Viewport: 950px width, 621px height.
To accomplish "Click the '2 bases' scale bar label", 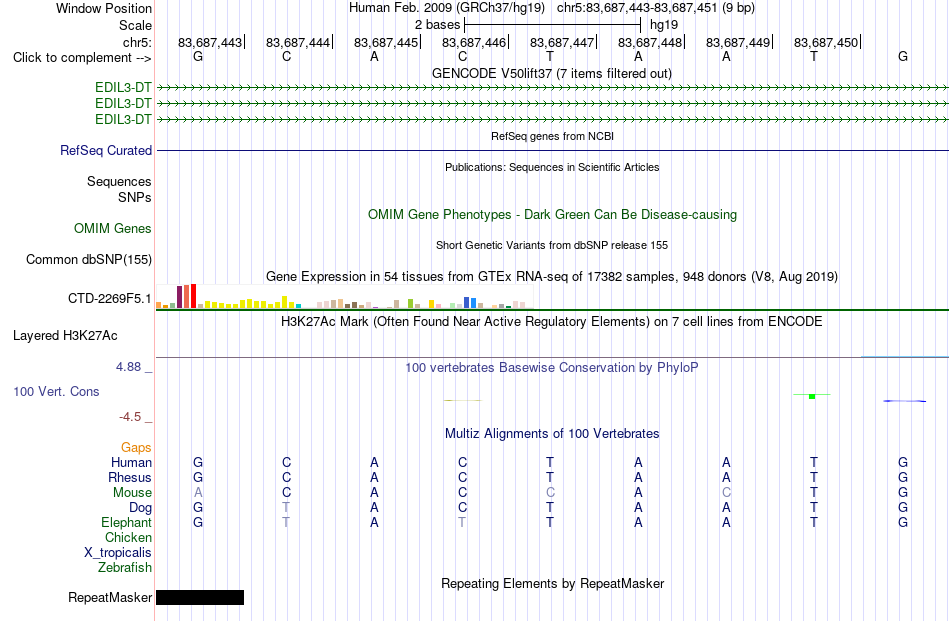I will click(x=437, y=25).
